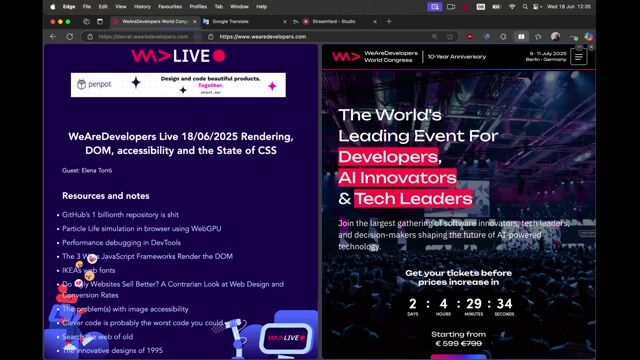Open GitHub's 1 billionth repository link

120,215
